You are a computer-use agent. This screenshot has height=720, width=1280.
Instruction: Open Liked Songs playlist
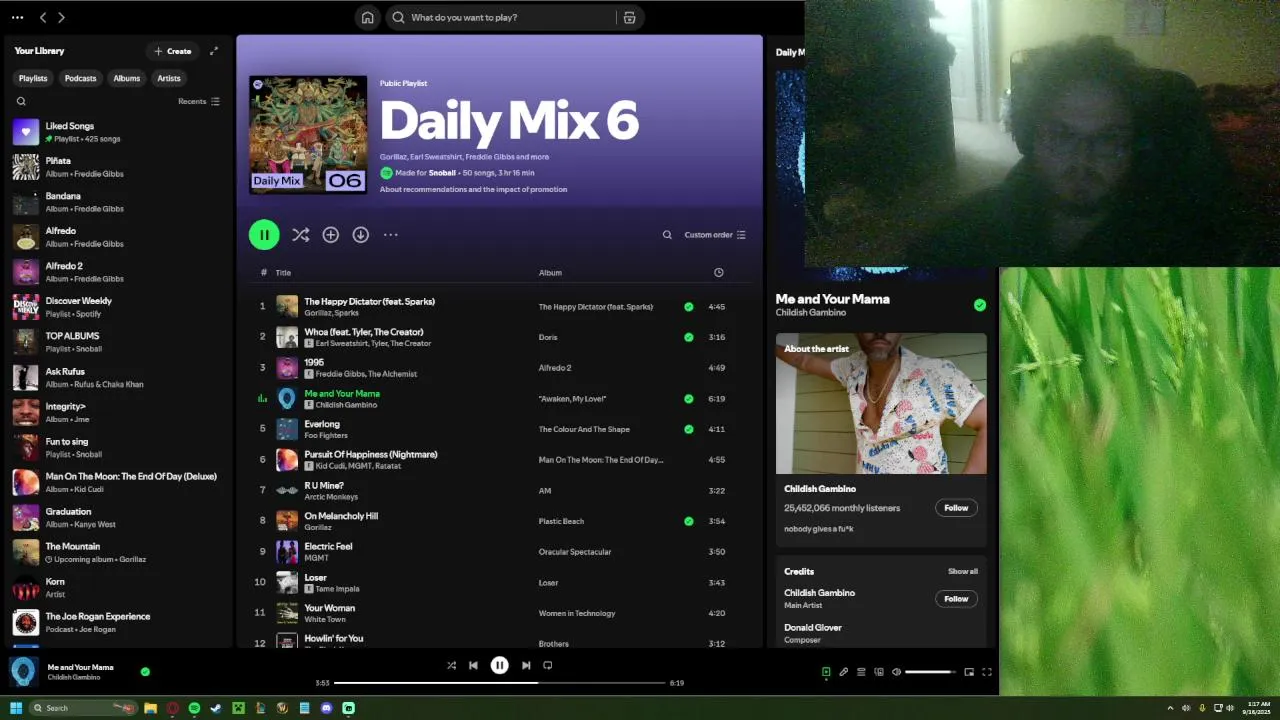point(118,132)
